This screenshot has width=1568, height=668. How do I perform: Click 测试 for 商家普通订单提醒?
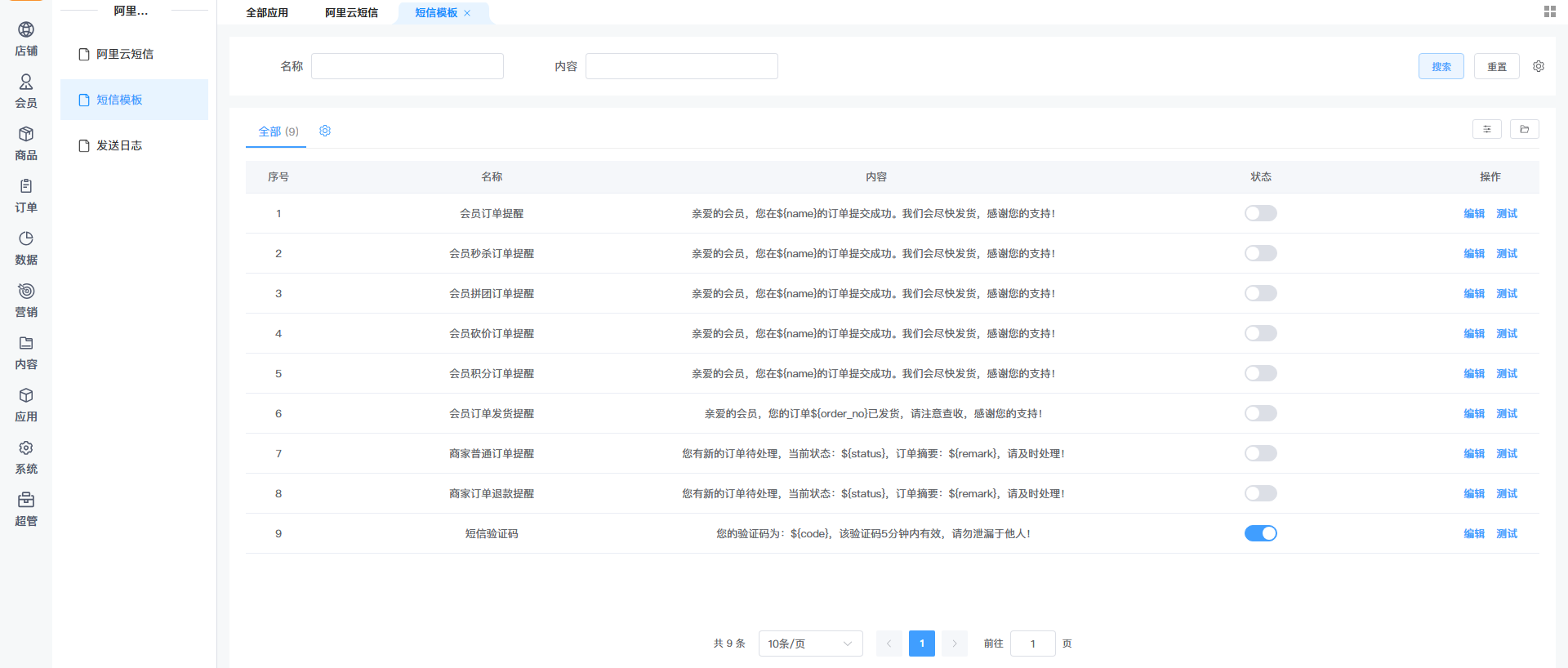click(1507, 453)
